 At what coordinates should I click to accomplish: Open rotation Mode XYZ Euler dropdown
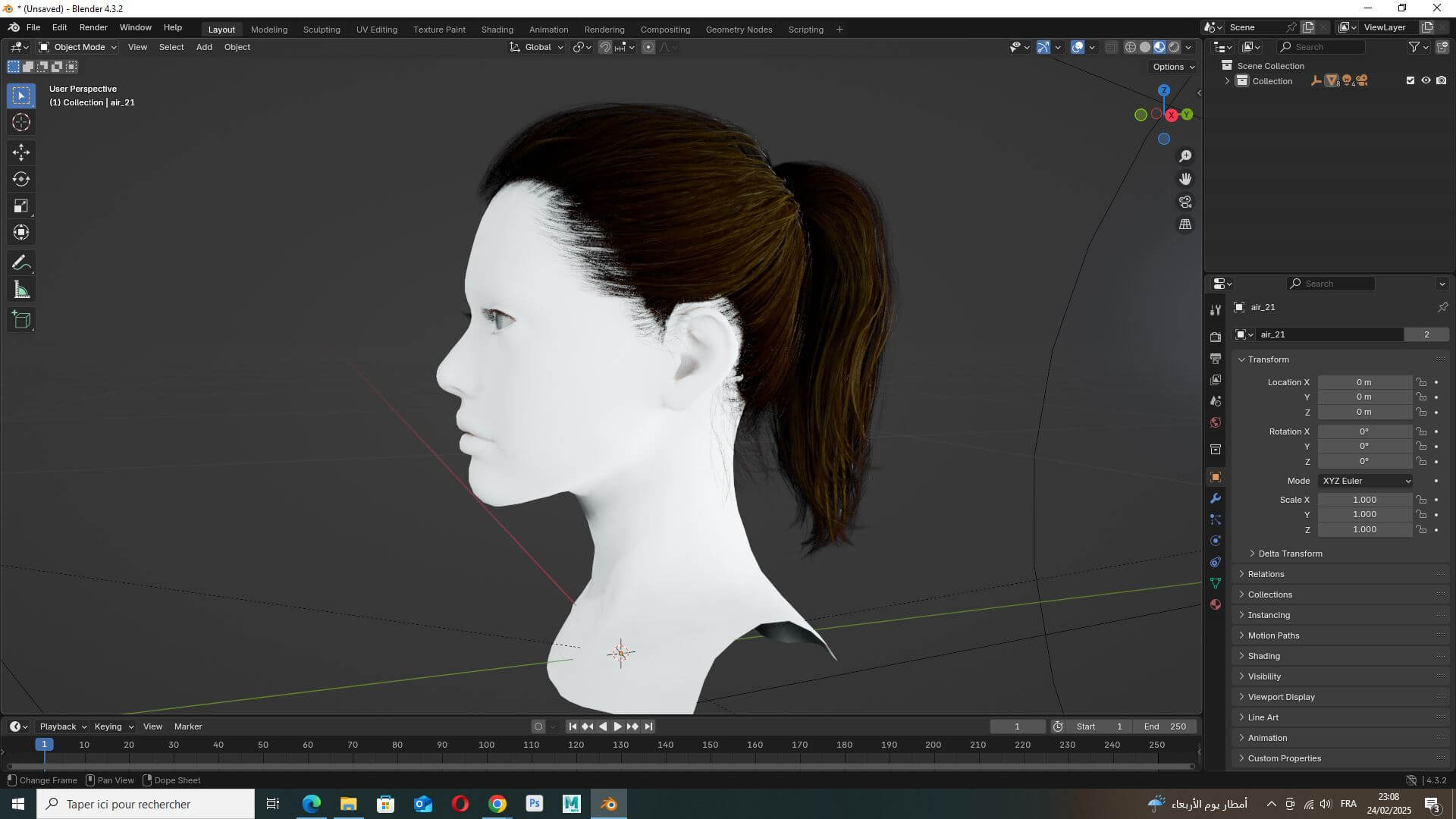1366,481
